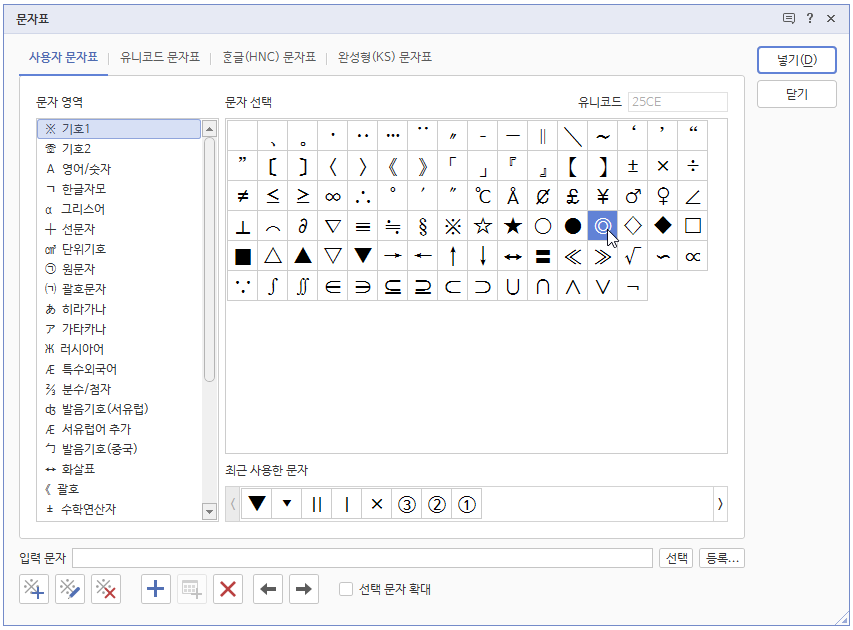Select 러시아어 in character area list
Screen dimensions: 853x630
119,349
